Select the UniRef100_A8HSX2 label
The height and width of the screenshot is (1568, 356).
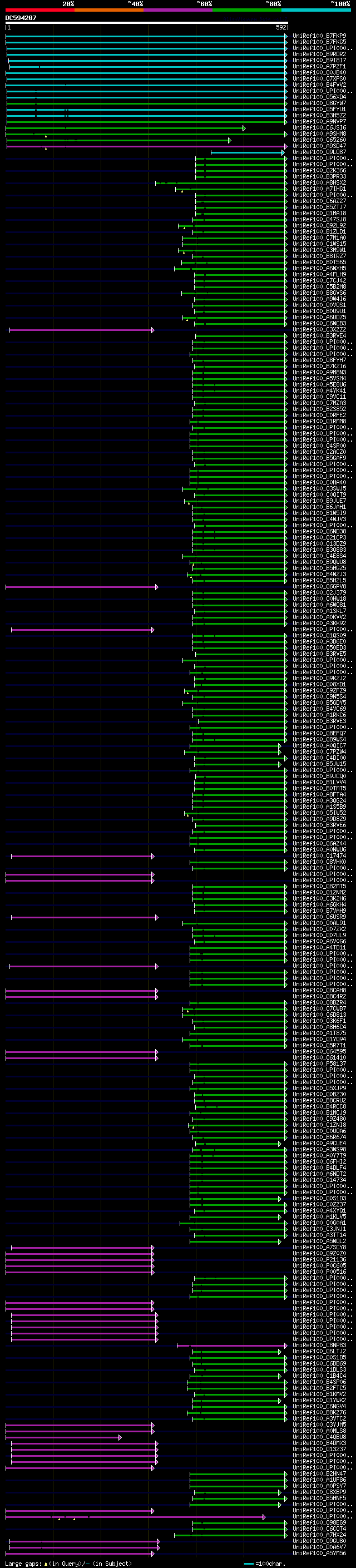[x=319, y=182]
